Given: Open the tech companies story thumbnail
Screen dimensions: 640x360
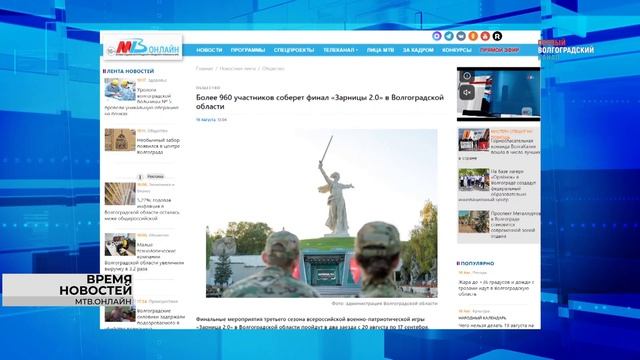Looking at the screenshot, I should (120, 244).
